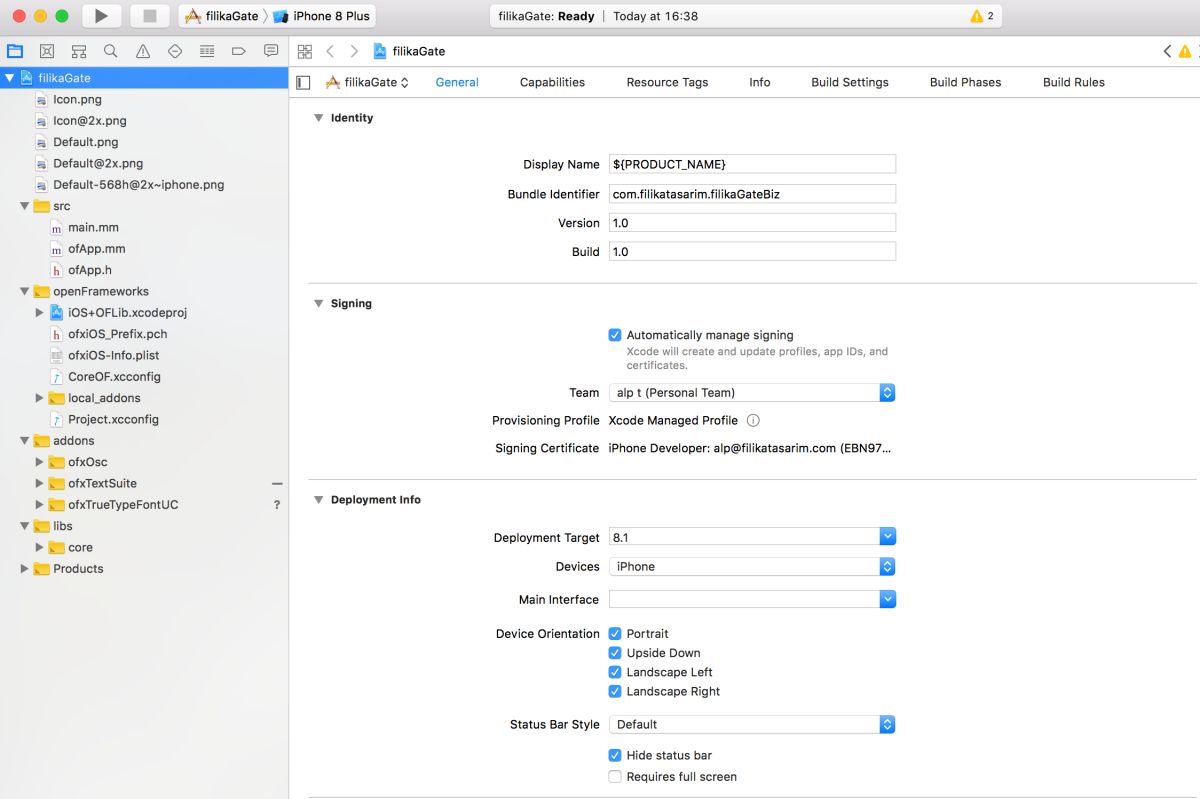Enable Requires full screen

click(x=615, y=777)
